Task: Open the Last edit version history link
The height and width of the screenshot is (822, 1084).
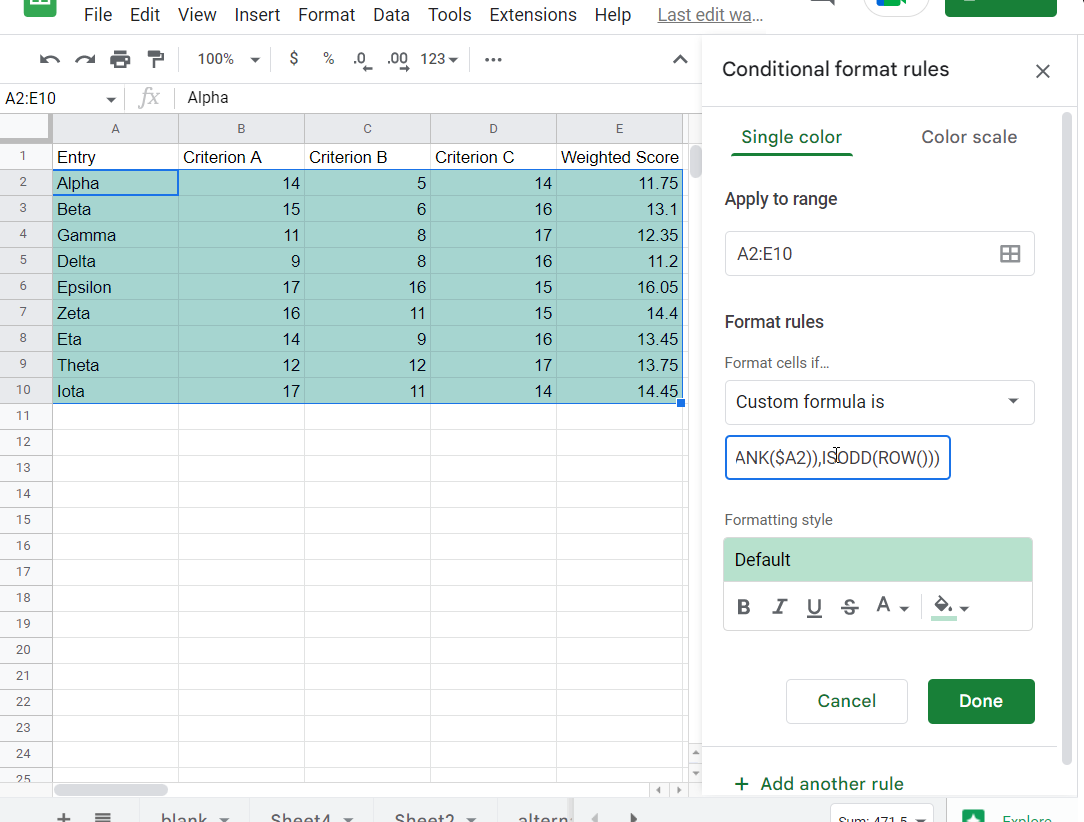Action: [710, 15]
